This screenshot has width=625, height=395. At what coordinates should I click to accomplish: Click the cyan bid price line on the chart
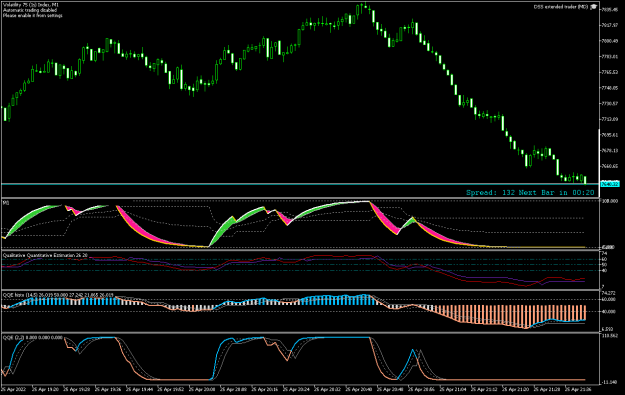click(300, 184)
